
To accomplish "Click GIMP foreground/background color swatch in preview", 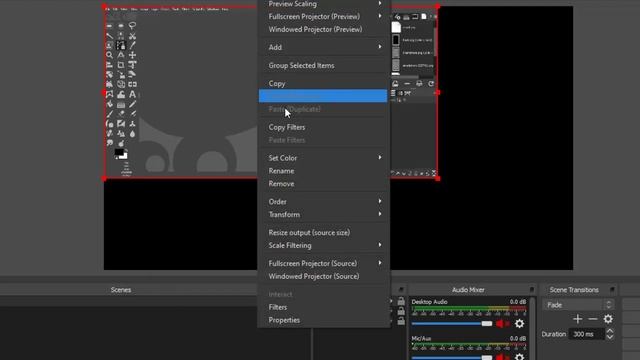I will click(121, 154).
